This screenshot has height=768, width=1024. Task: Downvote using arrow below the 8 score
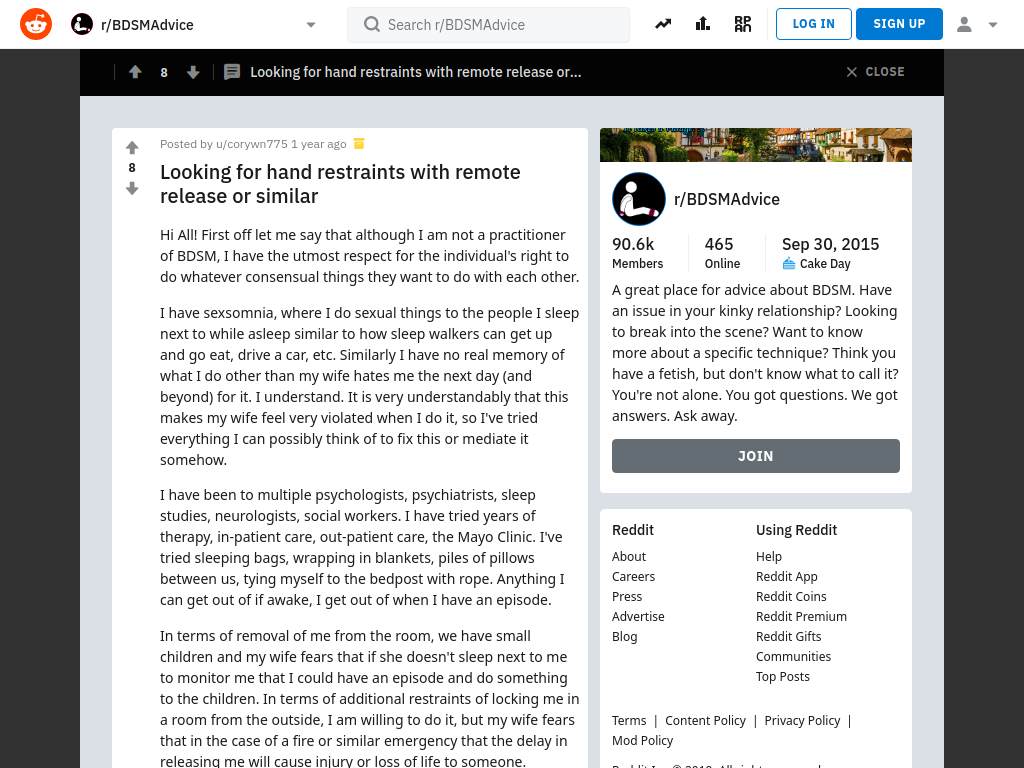tap(132, 189)
